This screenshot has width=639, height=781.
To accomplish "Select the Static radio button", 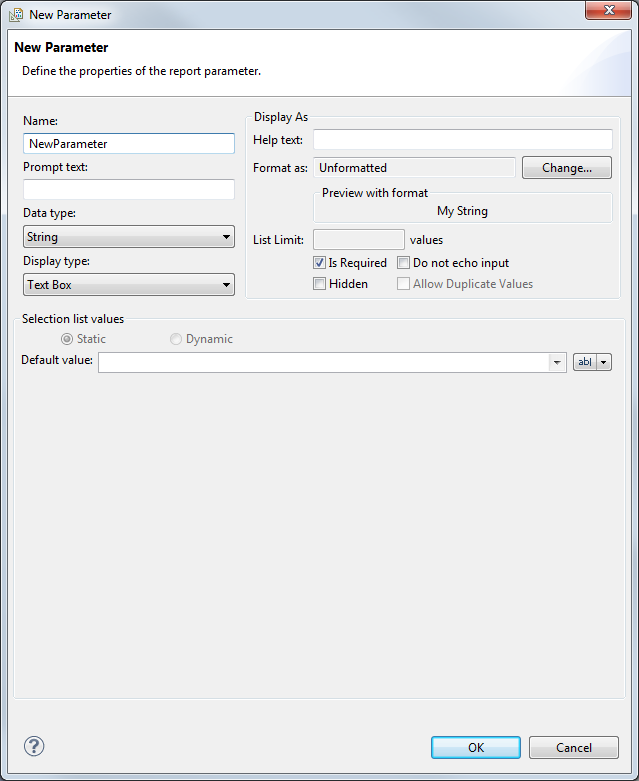I will coord(67,339).
